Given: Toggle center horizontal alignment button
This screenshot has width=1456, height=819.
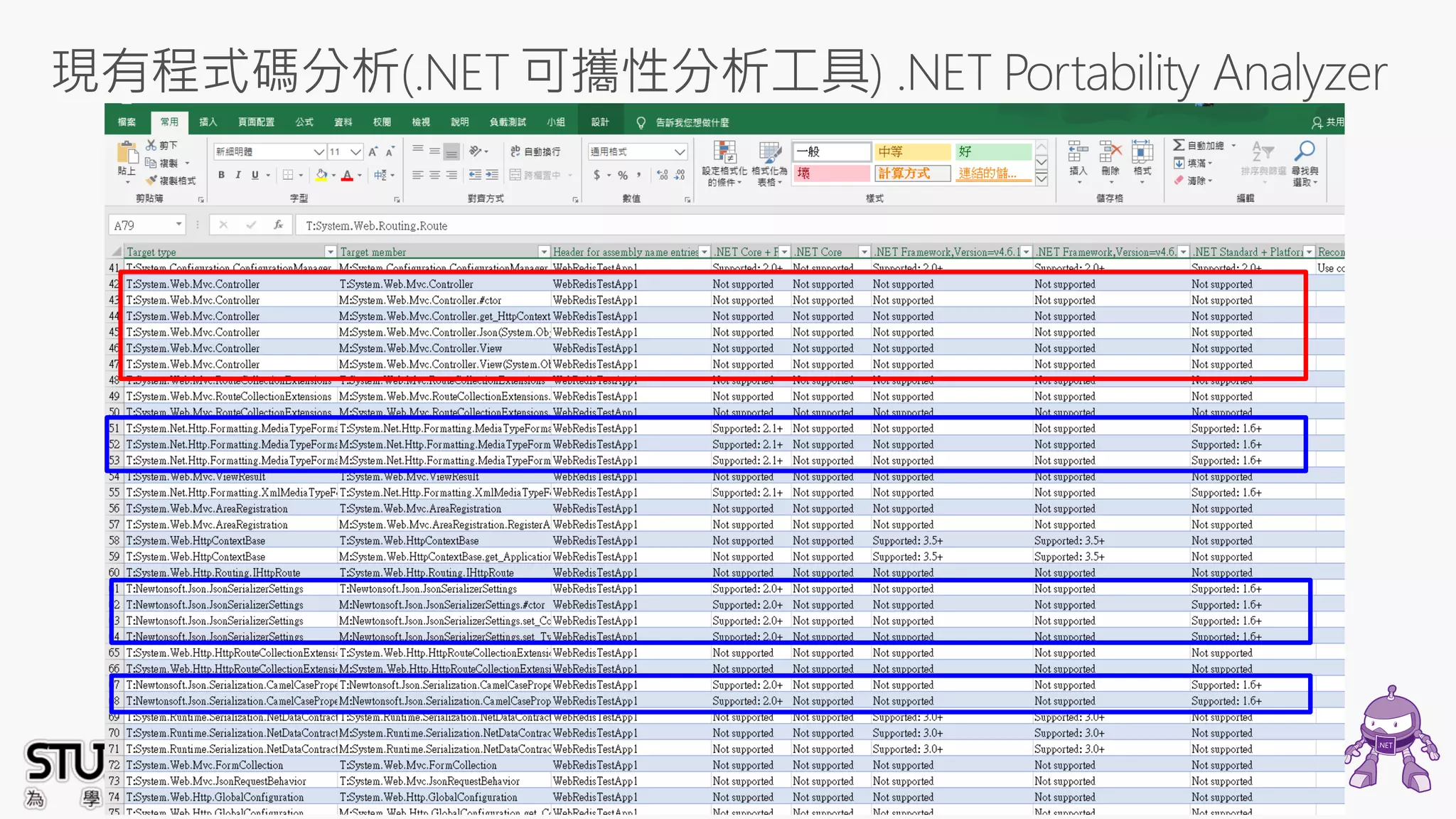Looking at the screenshot, I should pyautogui.click(x=434, y=175).
